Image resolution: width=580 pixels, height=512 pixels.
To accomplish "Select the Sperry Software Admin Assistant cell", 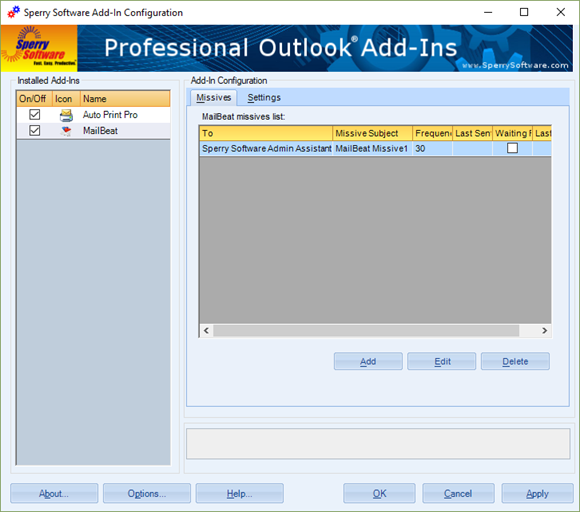I will tap(266, 148).
